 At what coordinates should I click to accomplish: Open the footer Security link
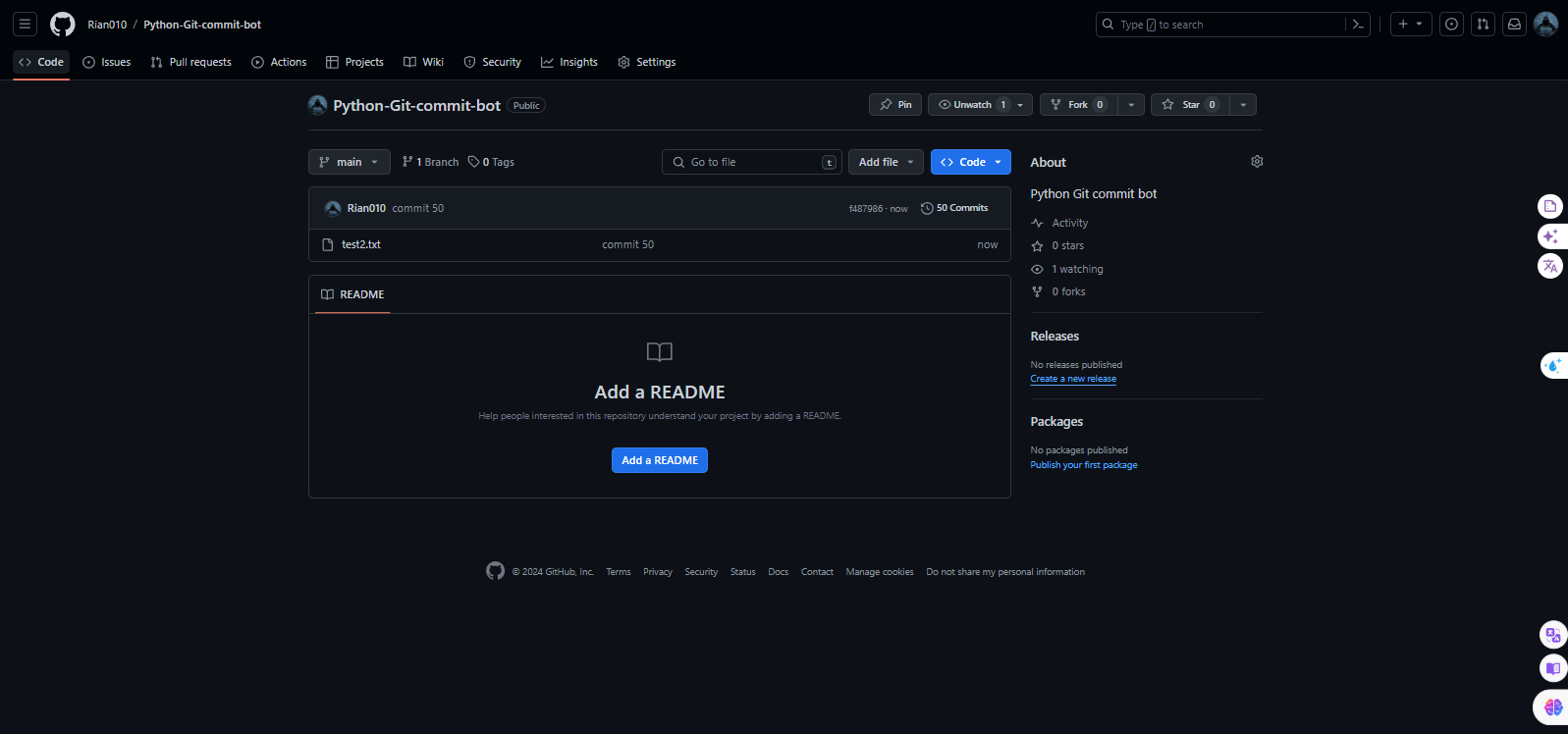click(701, 572)
